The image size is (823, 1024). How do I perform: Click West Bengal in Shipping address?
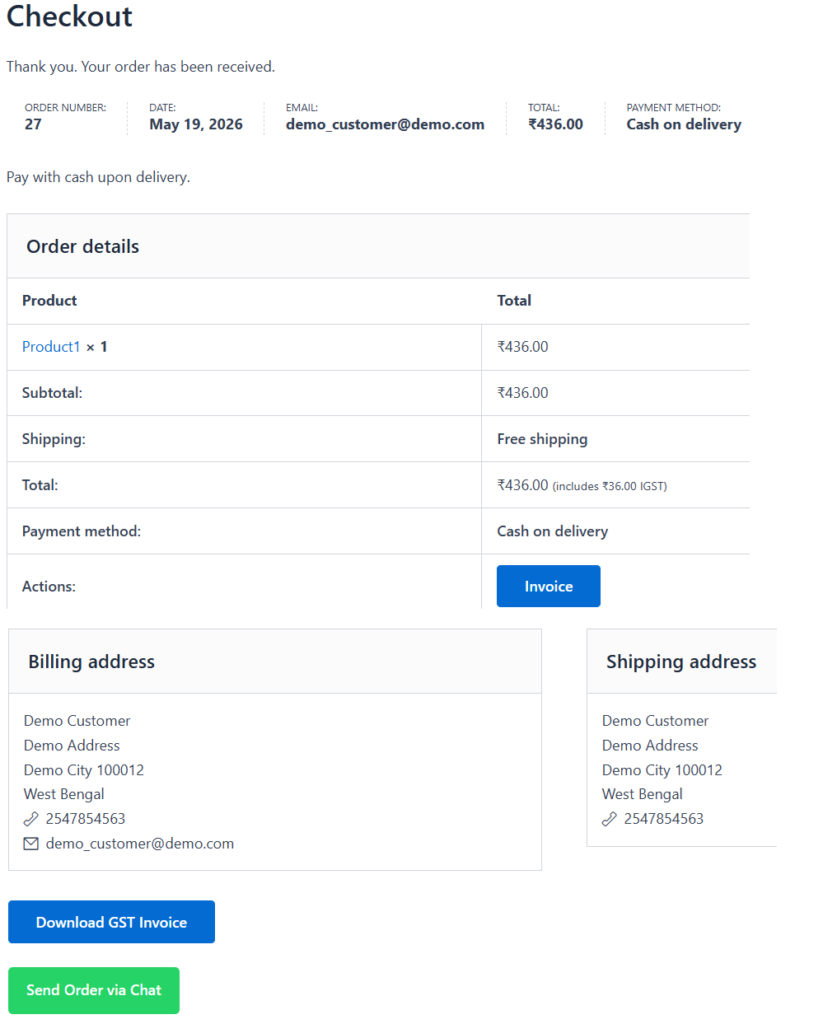[x=642, y=794]
